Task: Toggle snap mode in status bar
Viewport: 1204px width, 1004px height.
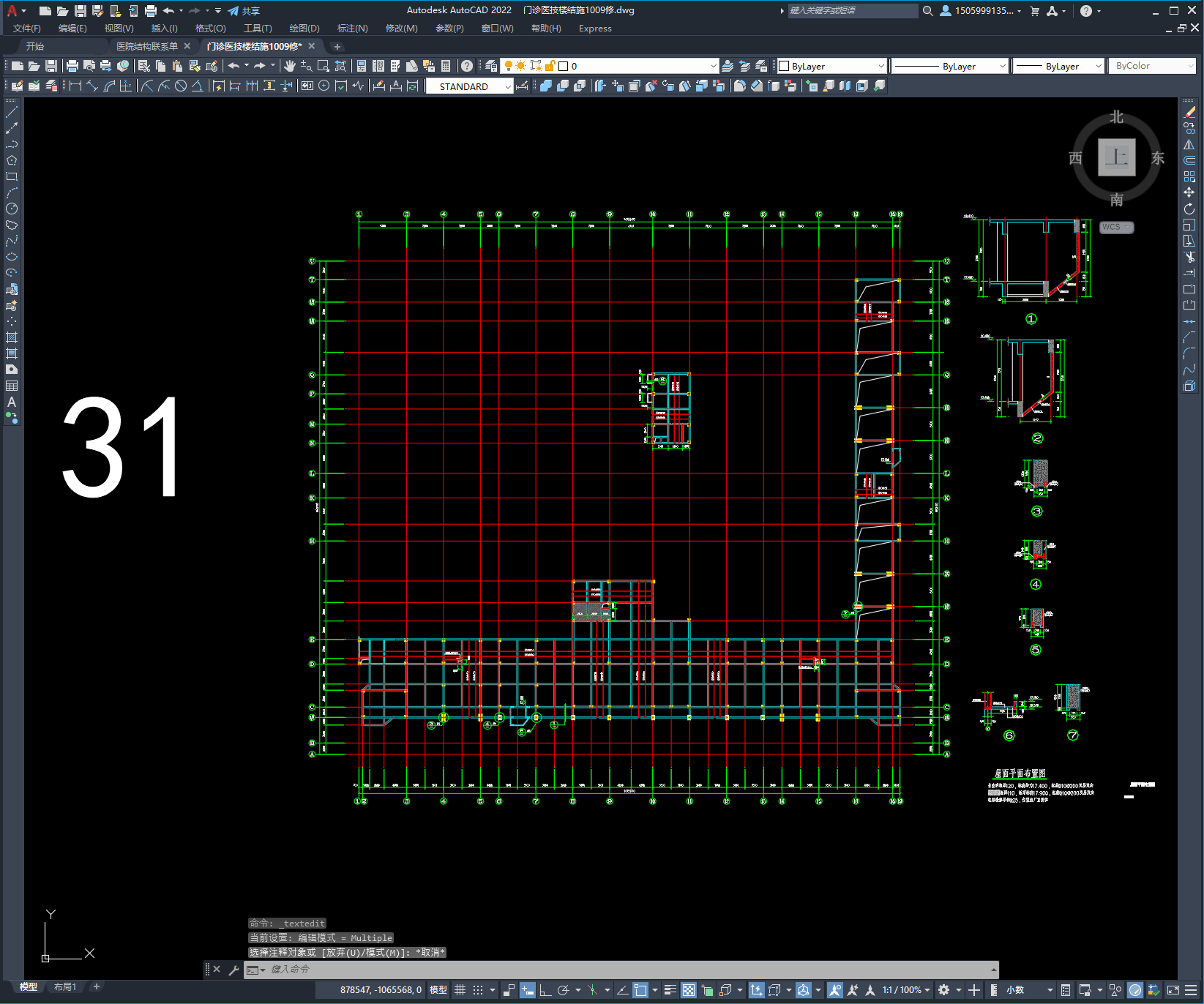Action: [478, 990]
